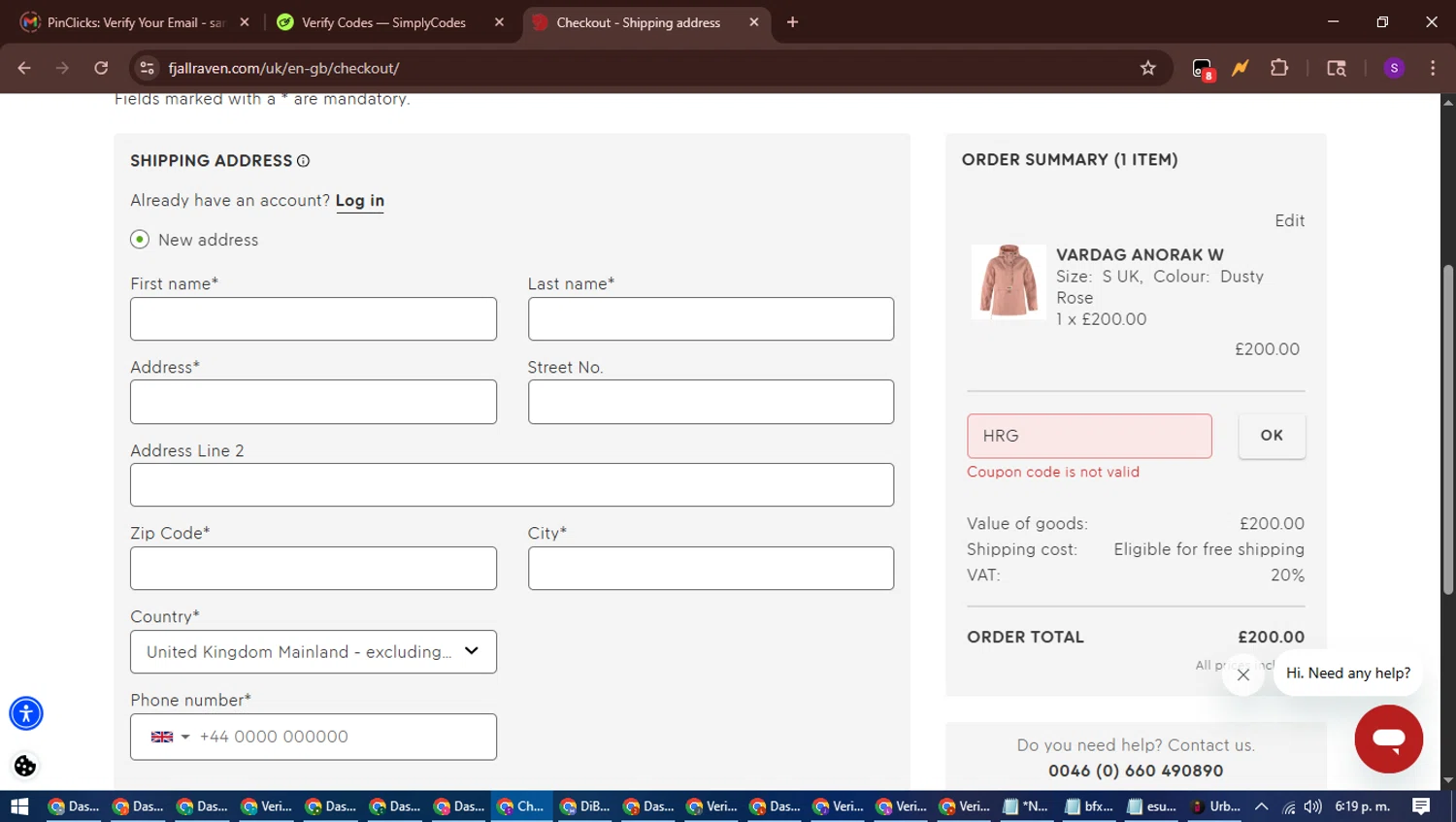The width and height of the screenshot is (1456, 822).
Task: Expand the Country dropdown
Action: pos(314,652)
